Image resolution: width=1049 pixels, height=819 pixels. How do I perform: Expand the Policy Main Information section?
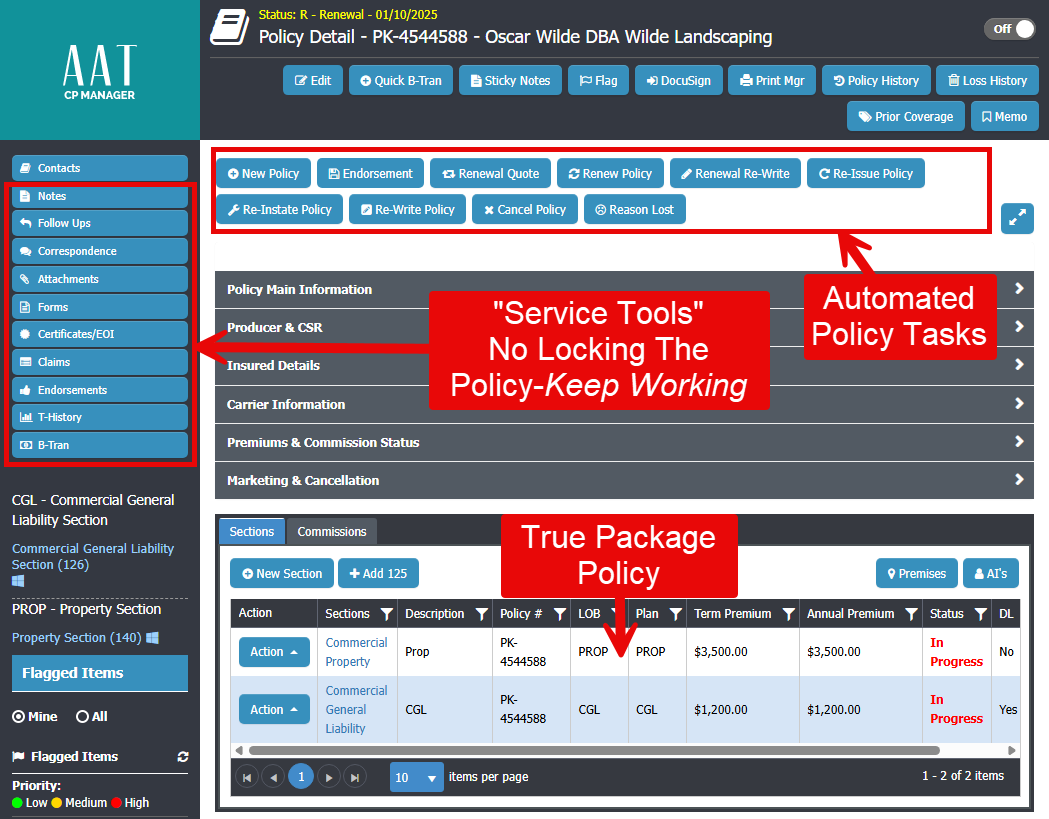[x=620, y=289]
